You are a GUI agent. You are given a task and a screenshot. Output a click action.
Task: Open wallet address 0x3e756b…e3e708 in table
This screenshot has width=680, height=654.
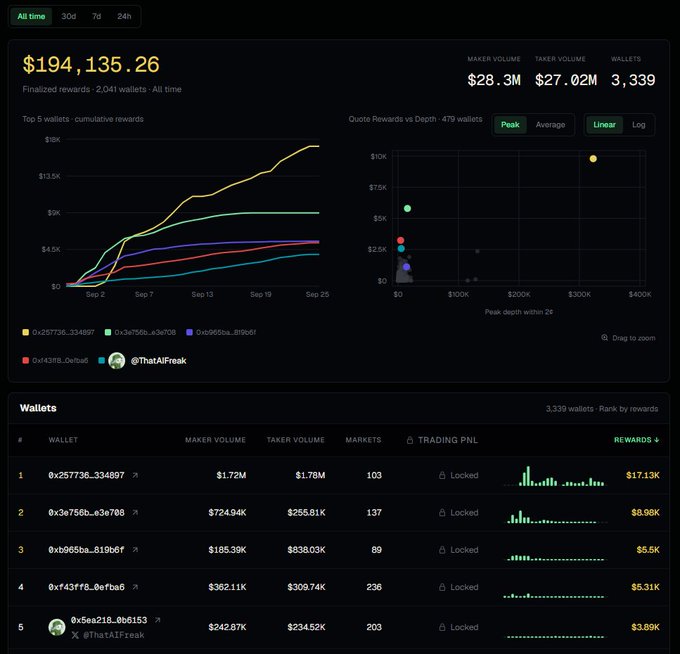click(86, 513)
